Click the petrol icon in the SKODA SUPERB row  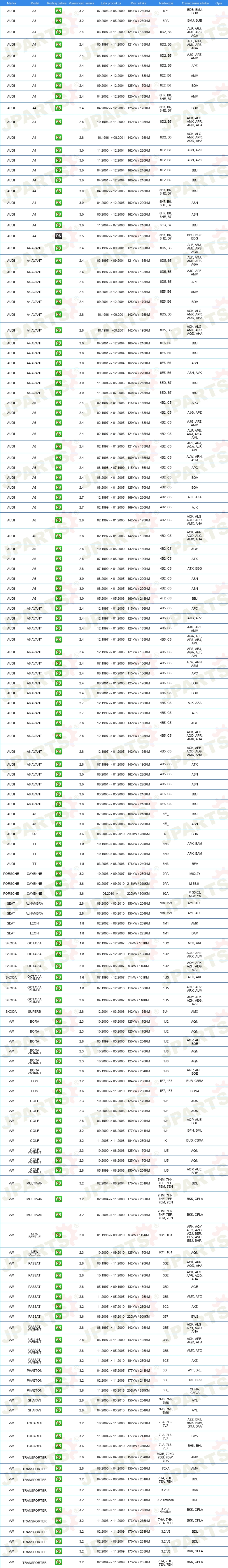[x=58, y=1012]
